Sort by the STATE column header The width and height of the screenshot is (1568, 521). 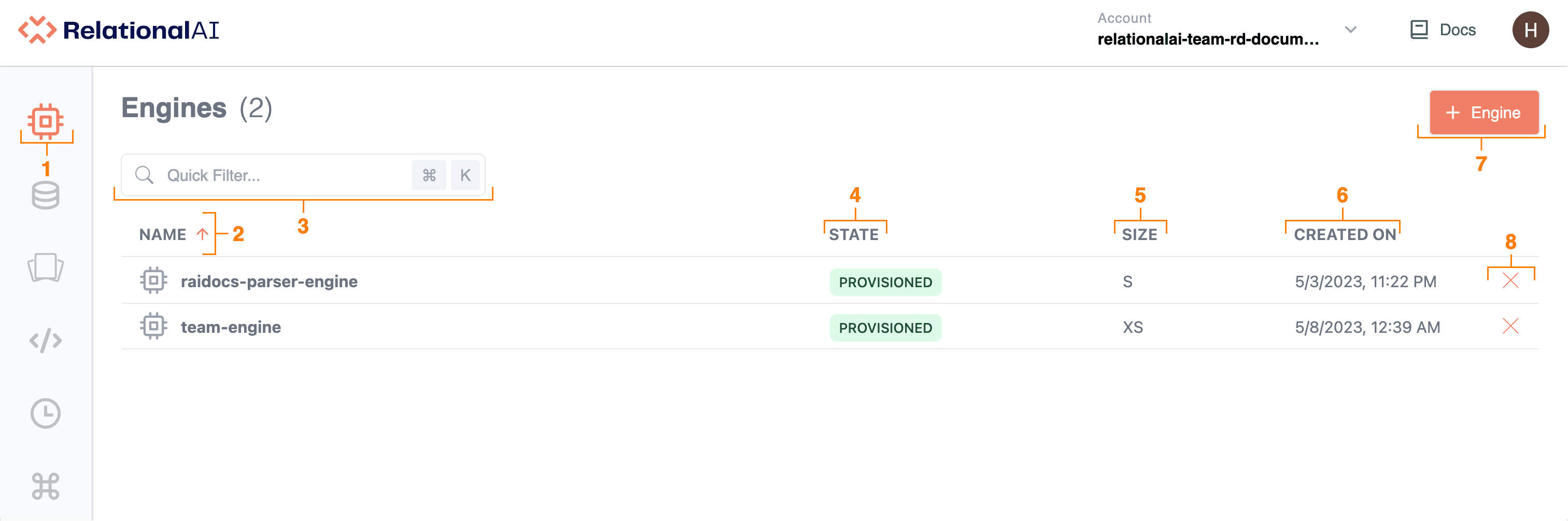(853, 235)
